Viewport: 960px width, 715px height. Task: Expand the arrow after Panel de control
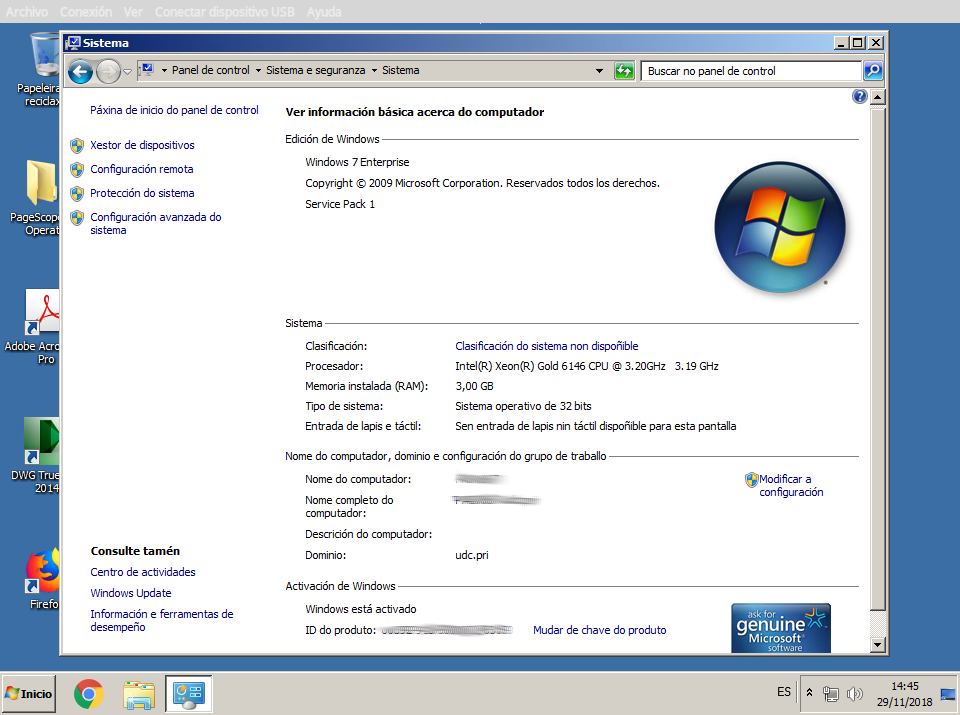tap(258, 70)
